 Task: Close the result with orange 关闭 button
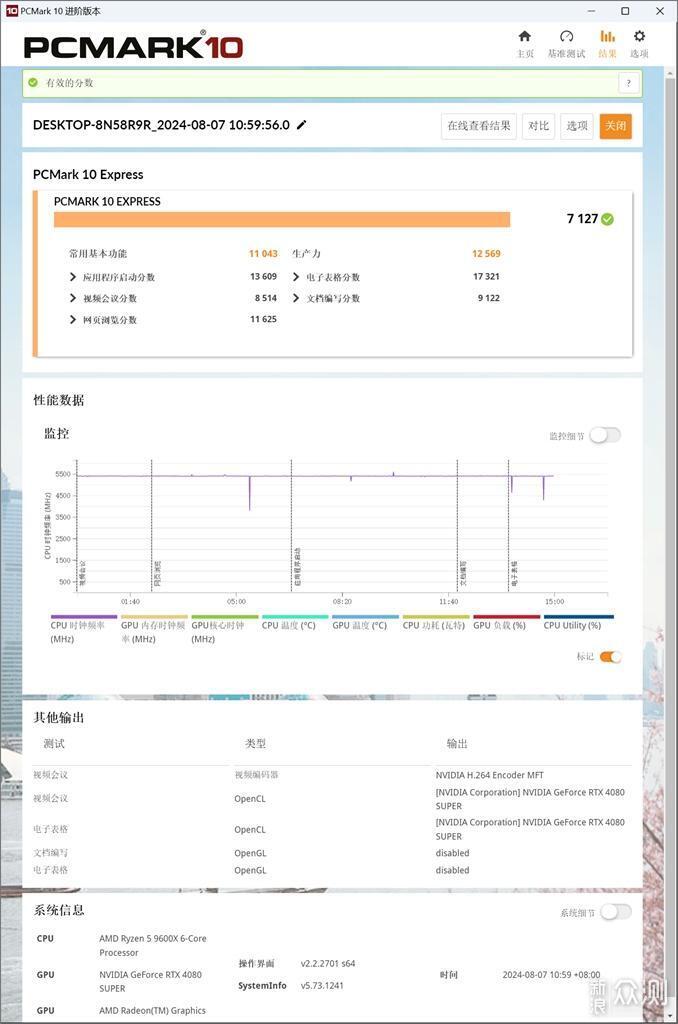(615, 125)
